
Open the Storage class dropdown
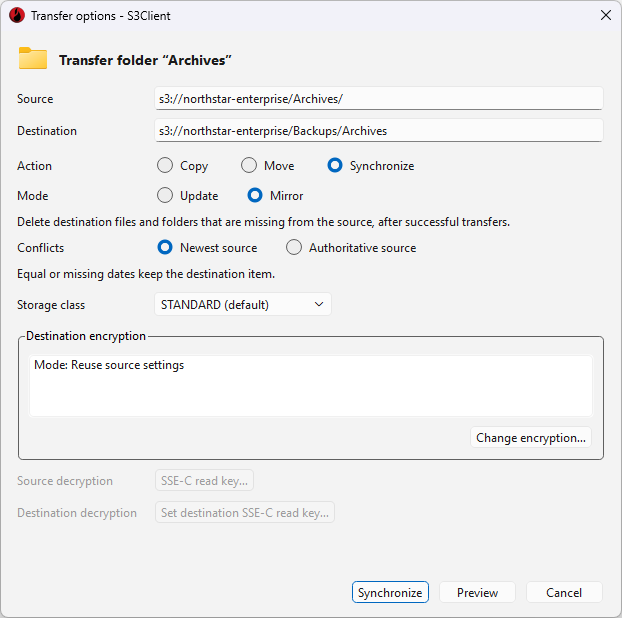pos(243,305)
